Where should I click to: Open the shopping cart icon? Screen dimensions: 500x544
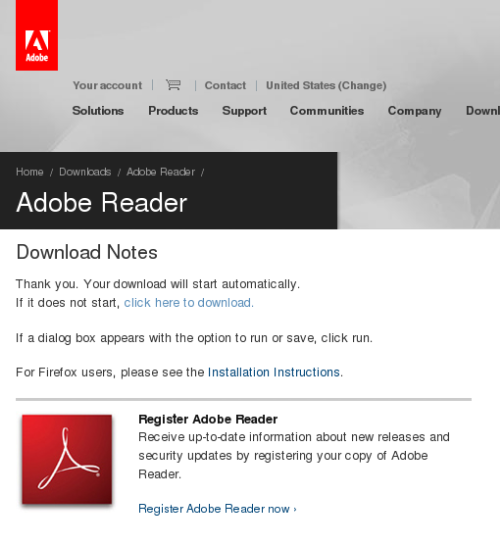tap(173, 85)
